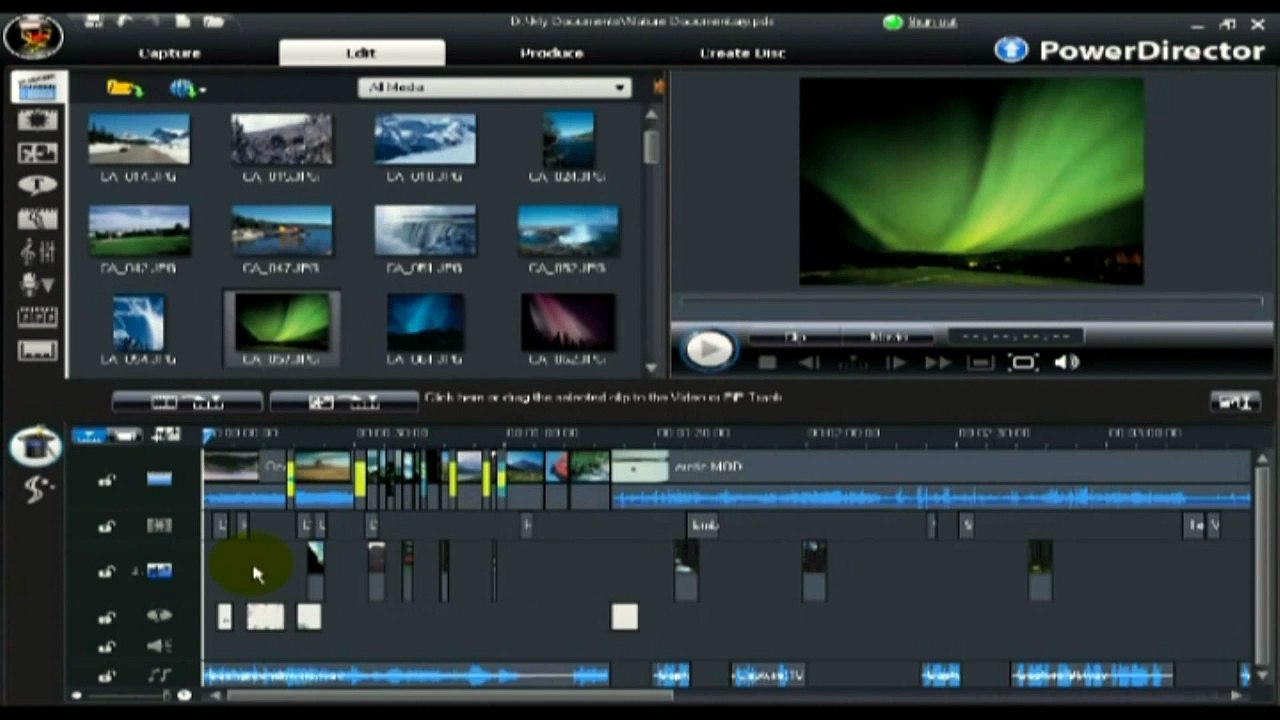Click the new project icon
The width and height of the screenshot is (1280, 720).
pos(183,21)
